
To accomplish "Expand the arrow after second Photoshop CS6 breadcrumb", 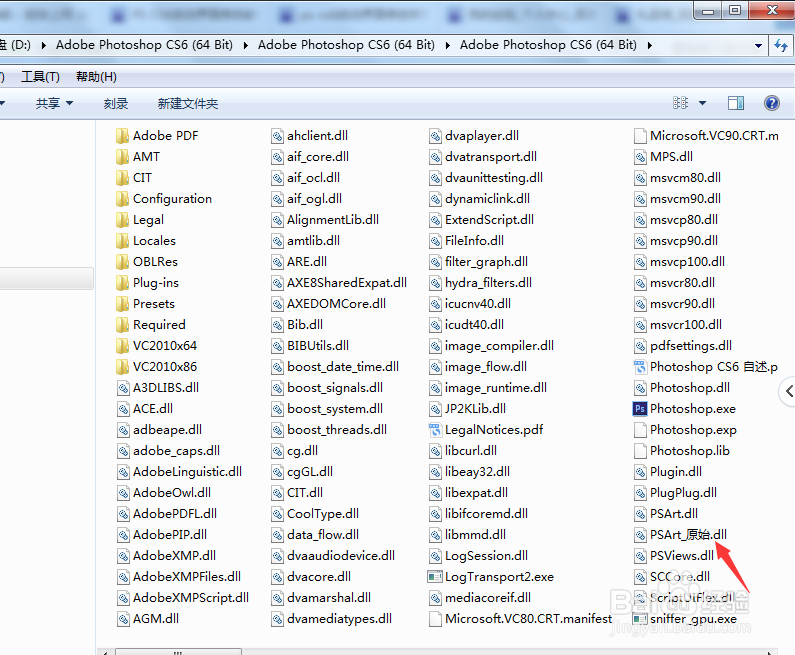I will click(448, 46).
